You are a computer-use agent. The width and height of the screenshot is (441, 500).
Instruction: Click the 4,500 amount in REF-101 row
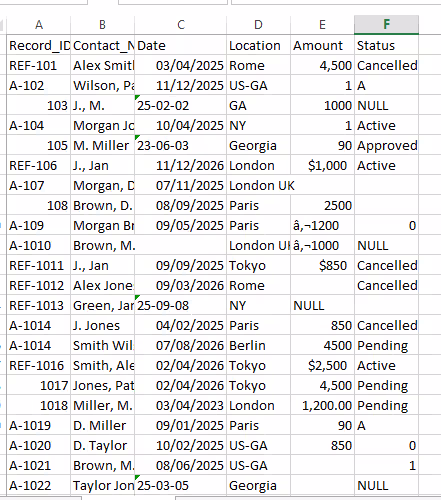coord(322,65)
